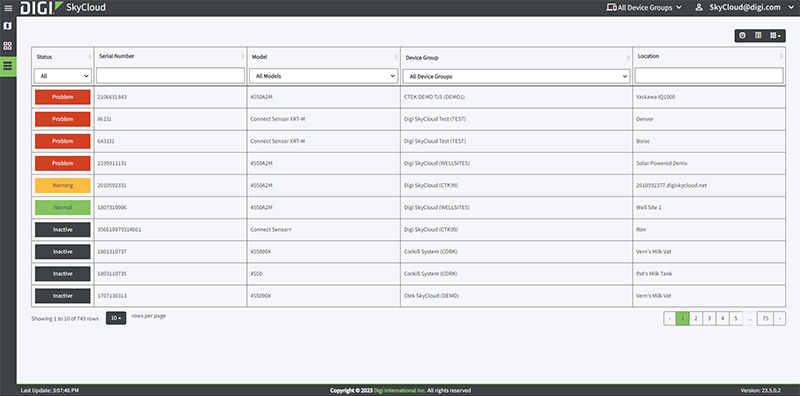Click Inactive status for serial 1801310737
The width and height of the screenshot is (800, 396).
[x=63, y=252]
